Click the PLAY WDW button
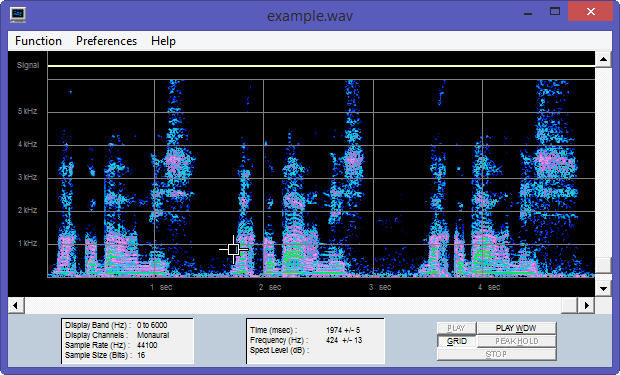Screen dimensions: 620x375 (517, 328)
